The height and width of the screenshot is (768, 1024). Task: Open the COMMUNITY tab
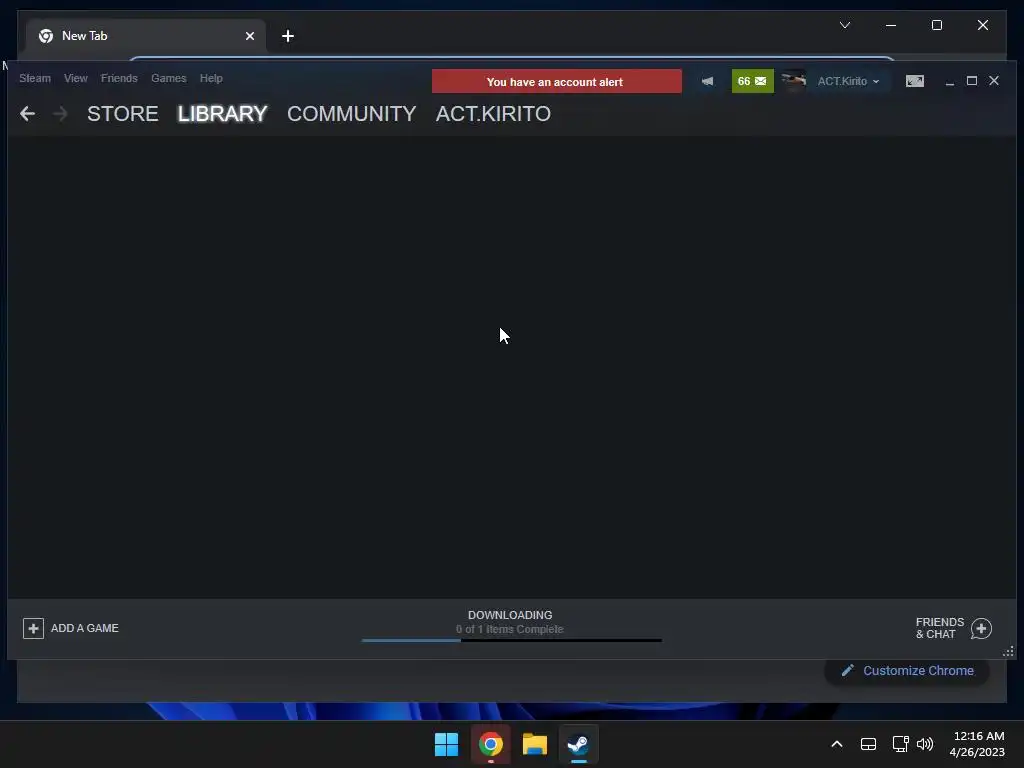(351, 114)
